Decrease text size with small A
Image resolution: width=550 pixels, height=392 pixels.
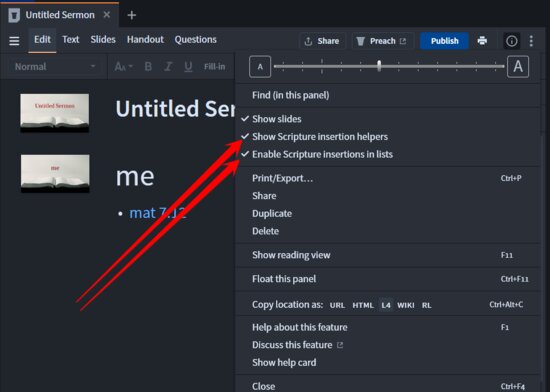(260, 67)
